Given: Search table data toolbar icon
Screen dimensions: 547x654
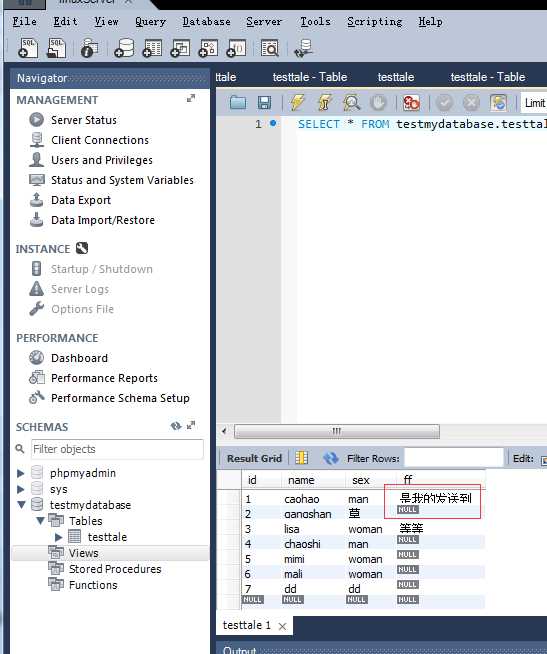Looking at the screenshot, I should [x=270, y=48].
